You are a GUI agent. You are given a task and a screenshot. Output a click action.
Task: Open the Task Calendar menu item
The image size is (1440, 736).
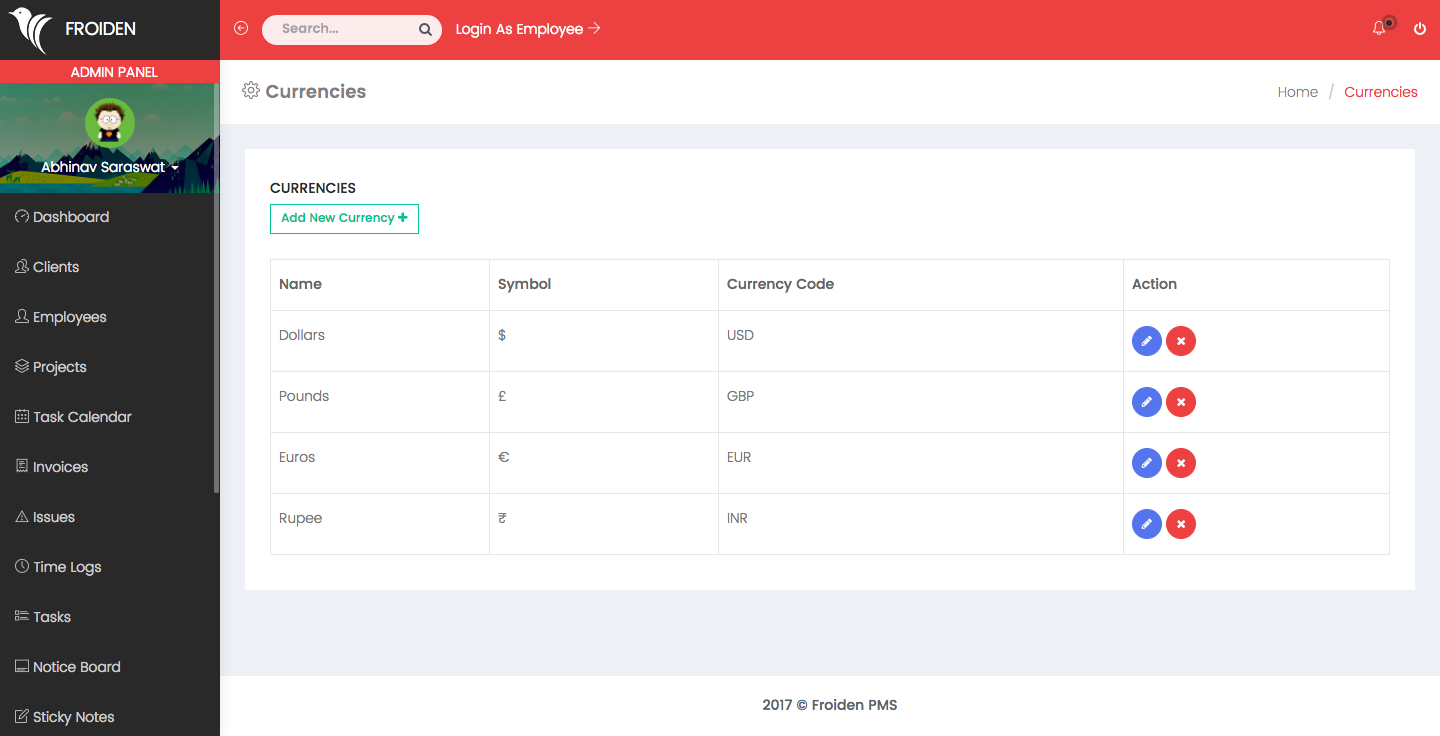tap(82, 417)
